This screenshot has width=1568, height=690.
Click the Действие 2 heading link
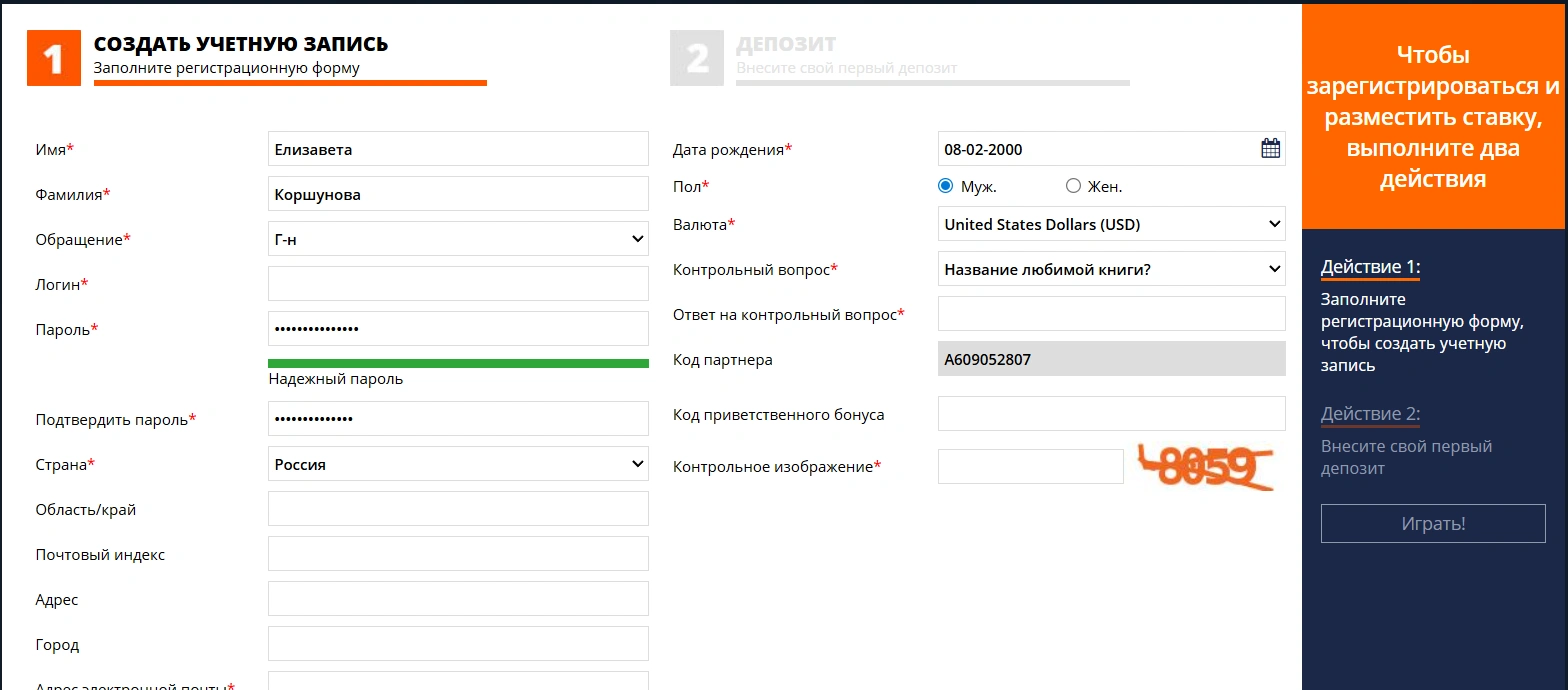(x=1370, y=414)
